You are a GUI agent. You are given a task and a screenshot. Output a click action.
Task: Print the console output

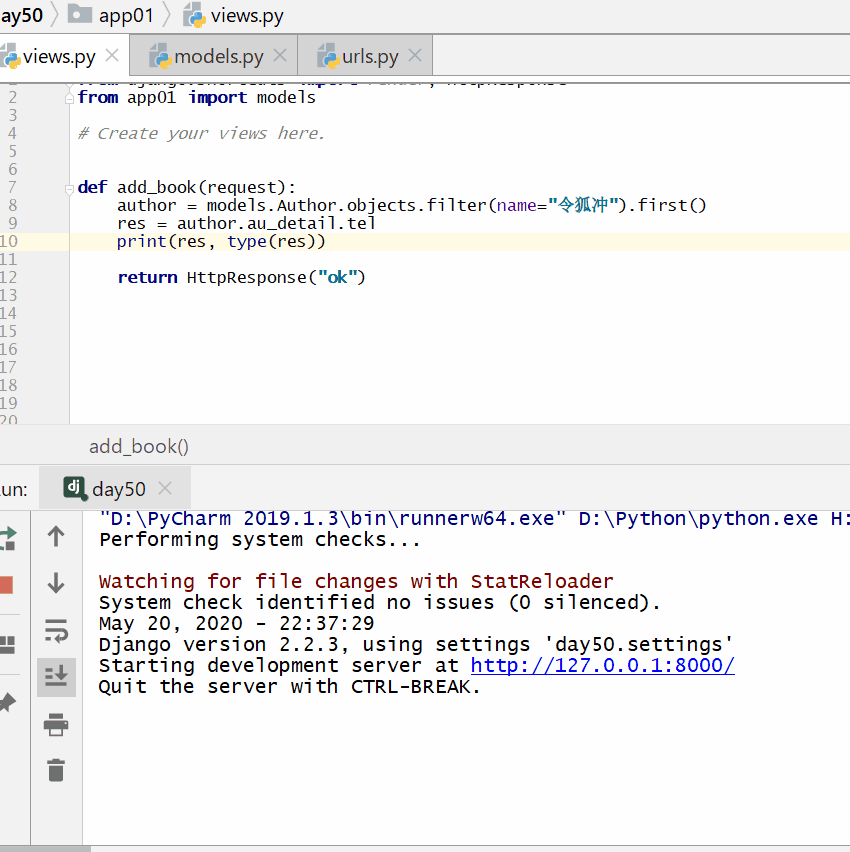tap(56, 724)
